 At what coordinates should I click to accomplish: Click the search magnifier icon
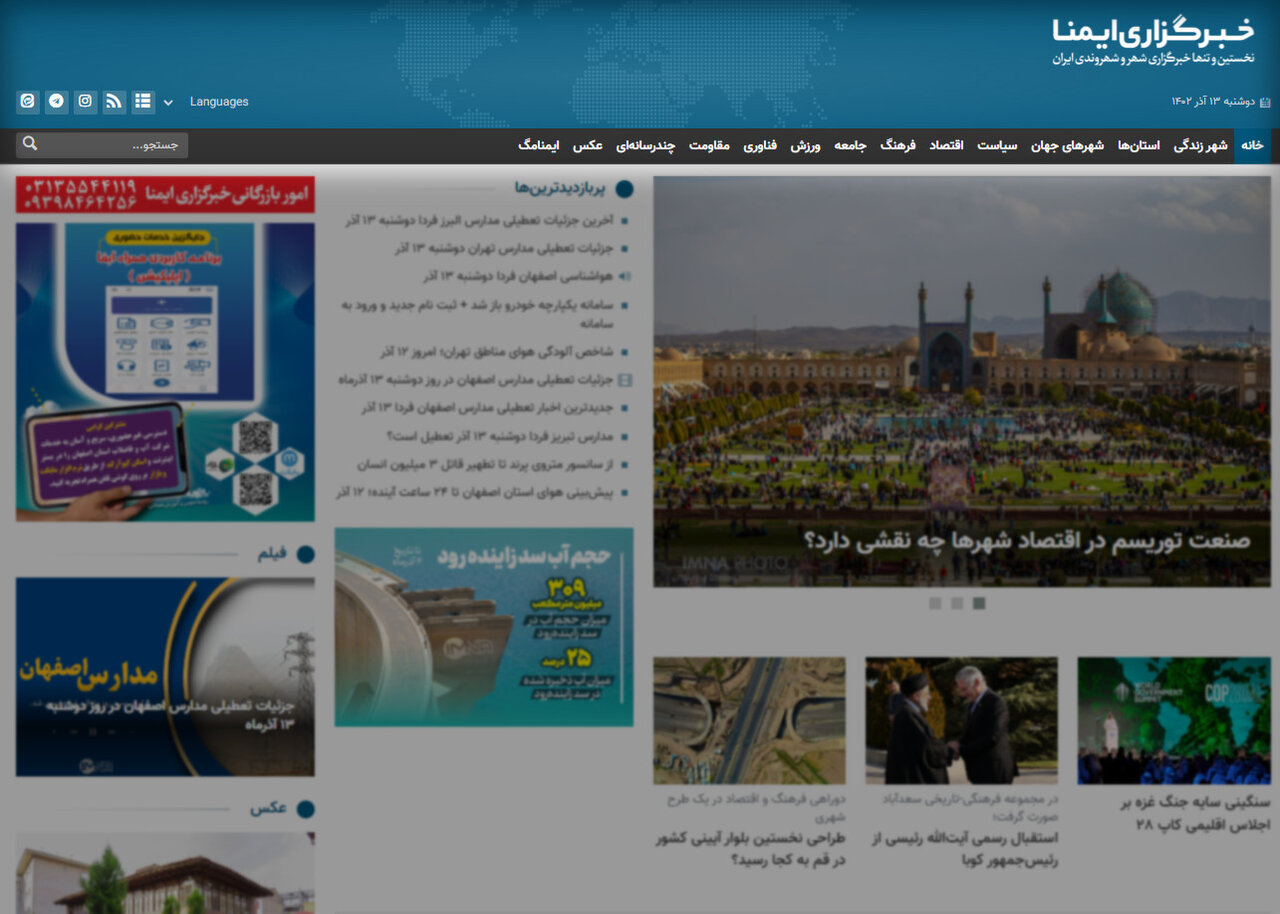(x=29, y=144)
